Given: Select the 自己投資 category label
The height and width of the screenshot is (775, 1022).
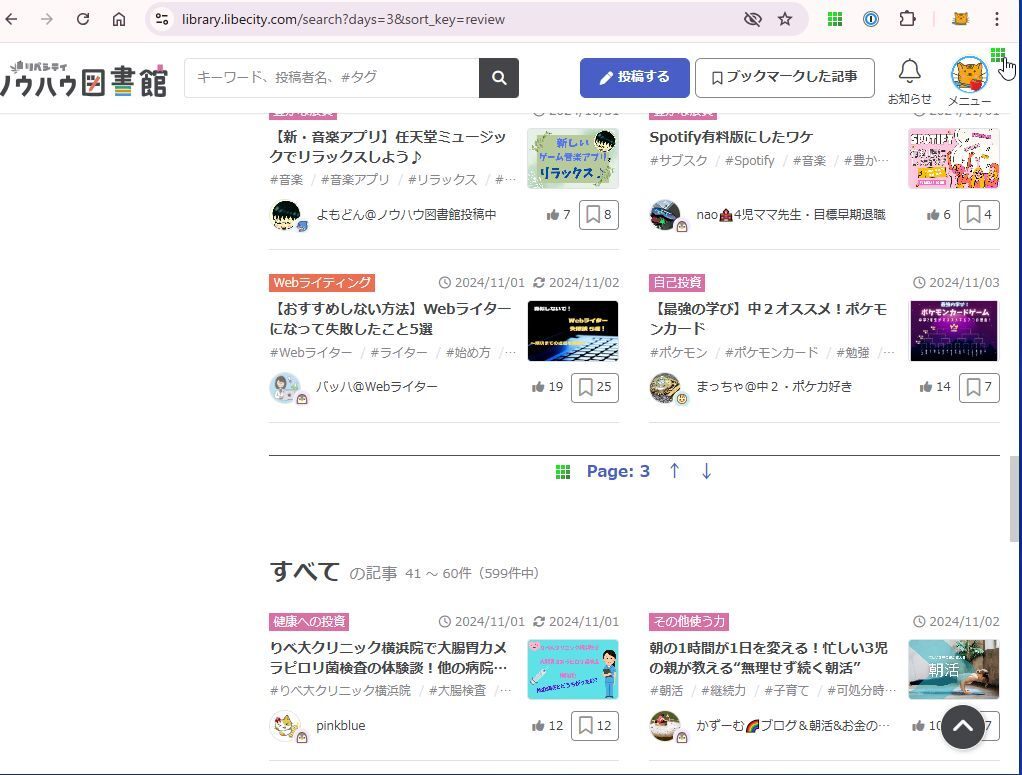Looking at the screenshot, I should click(677, 282).
